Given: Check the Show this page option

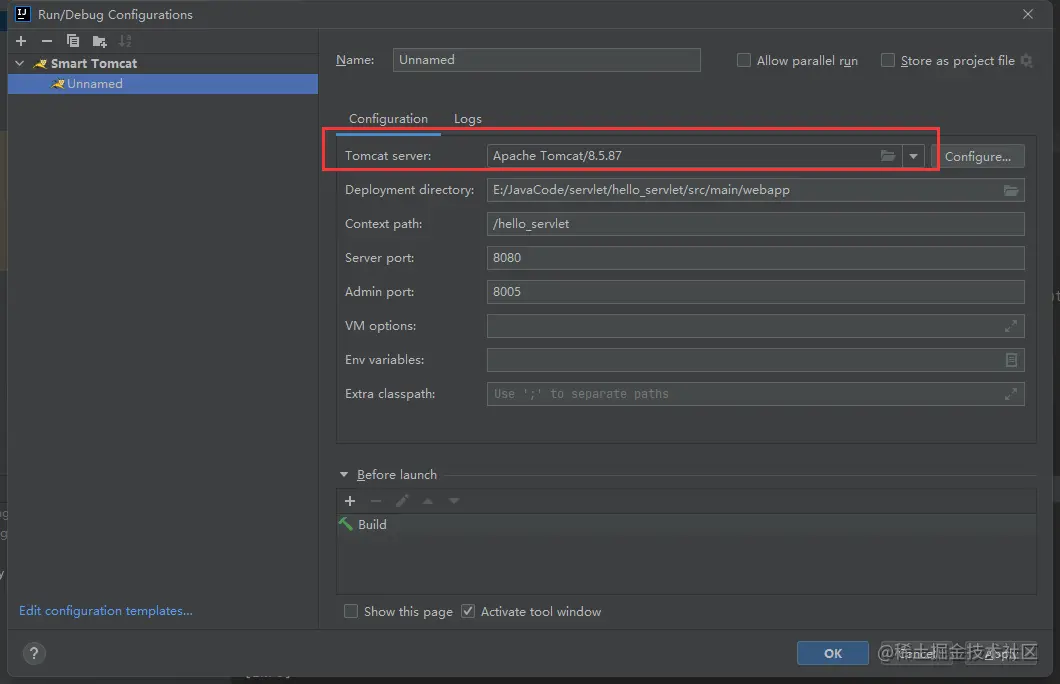Looking at the screenshot, I should pyautogui.click(x=351, y=611).
